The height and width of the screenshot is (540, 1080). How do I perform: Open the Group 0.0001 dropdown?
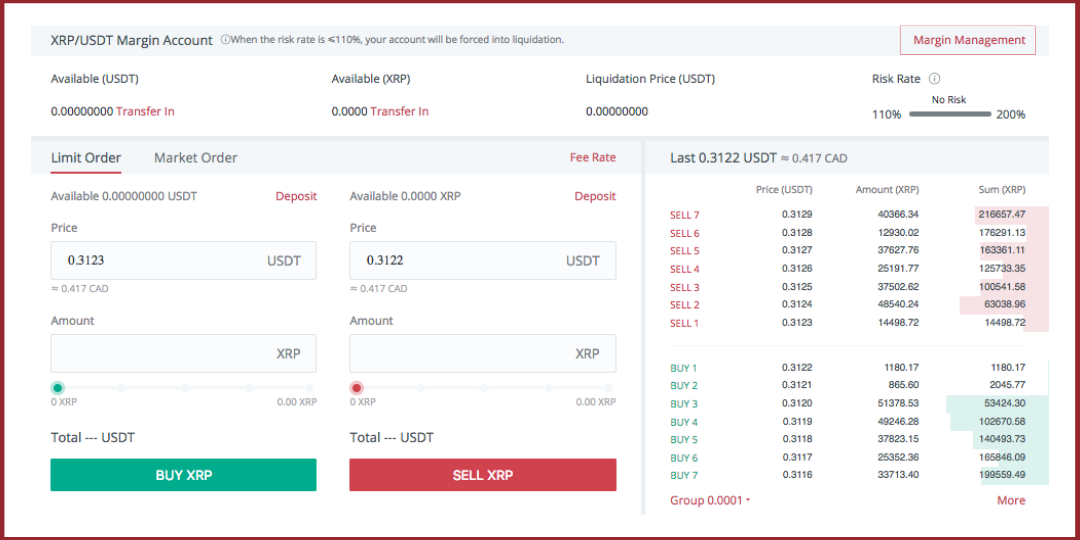tap(710, 501)
